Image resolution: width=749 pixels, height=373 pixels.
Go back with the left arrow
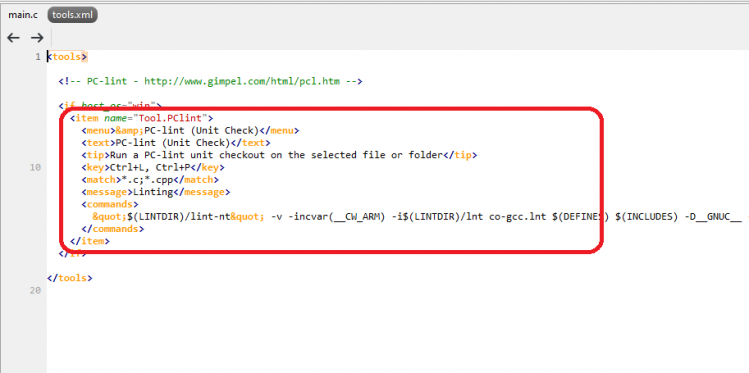[13, 38]
